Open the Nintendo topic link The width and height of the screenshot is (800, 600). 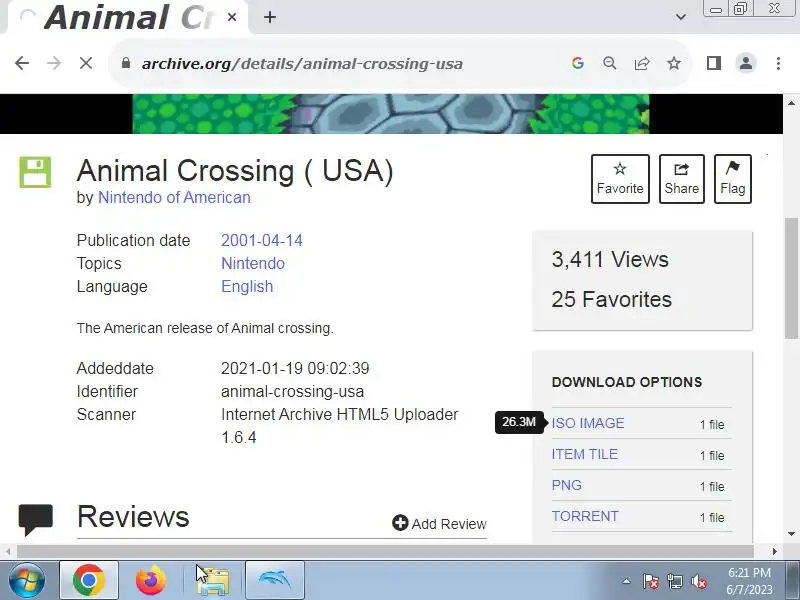click(253, 263)
